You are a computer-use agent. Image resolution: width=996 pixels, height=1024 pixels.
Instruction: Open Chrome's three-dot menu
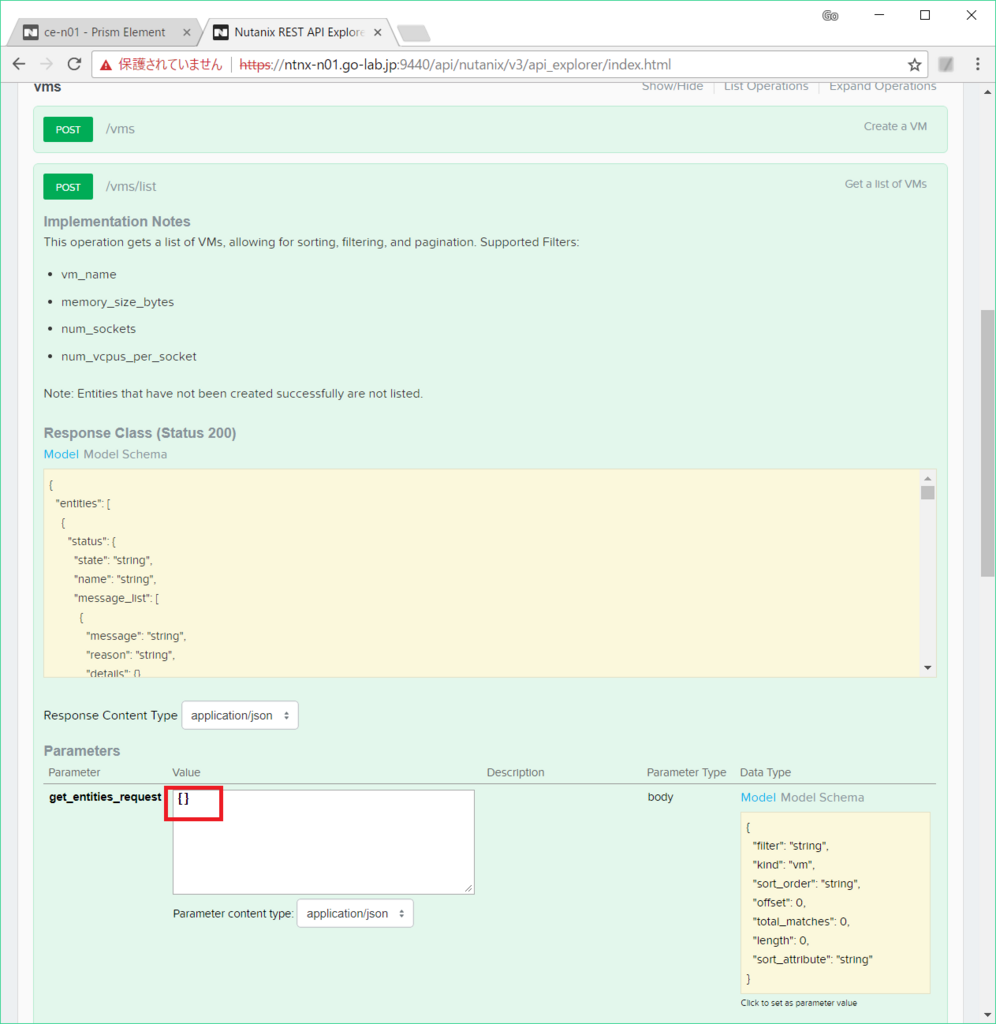click(978, 63)
